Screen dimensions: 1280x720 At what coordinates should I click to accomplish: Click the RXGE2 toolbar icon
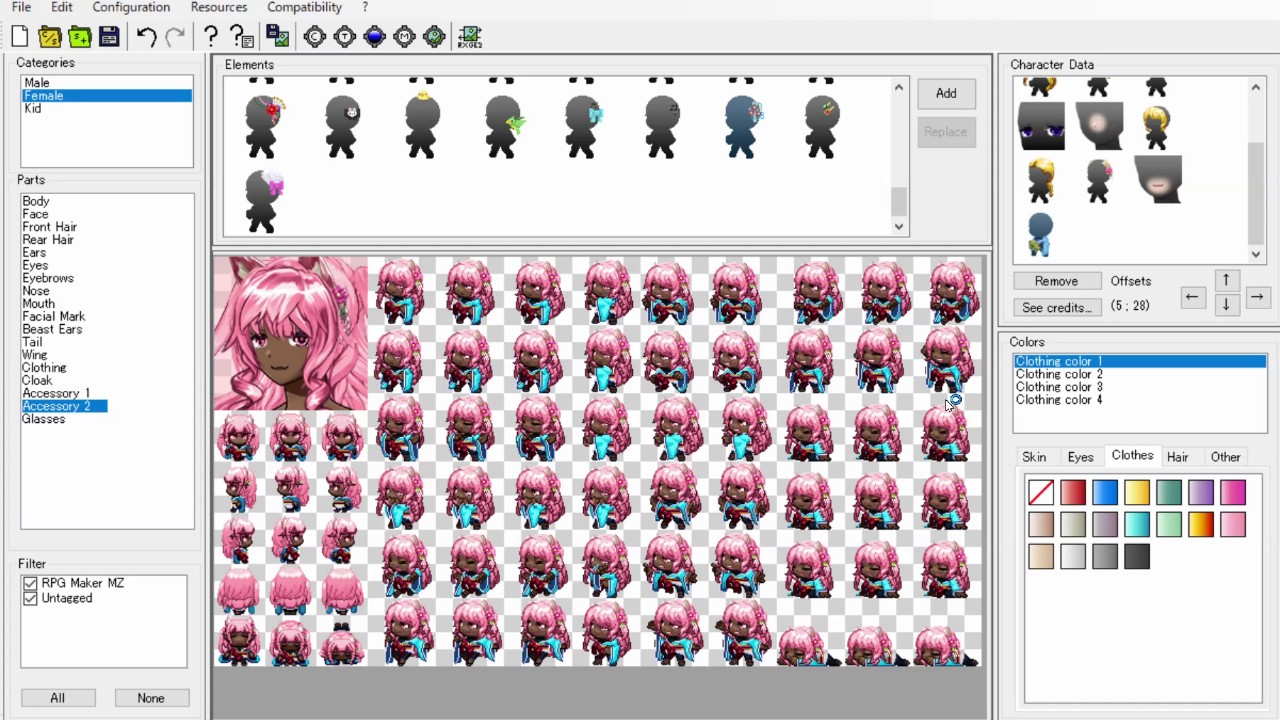468,37
